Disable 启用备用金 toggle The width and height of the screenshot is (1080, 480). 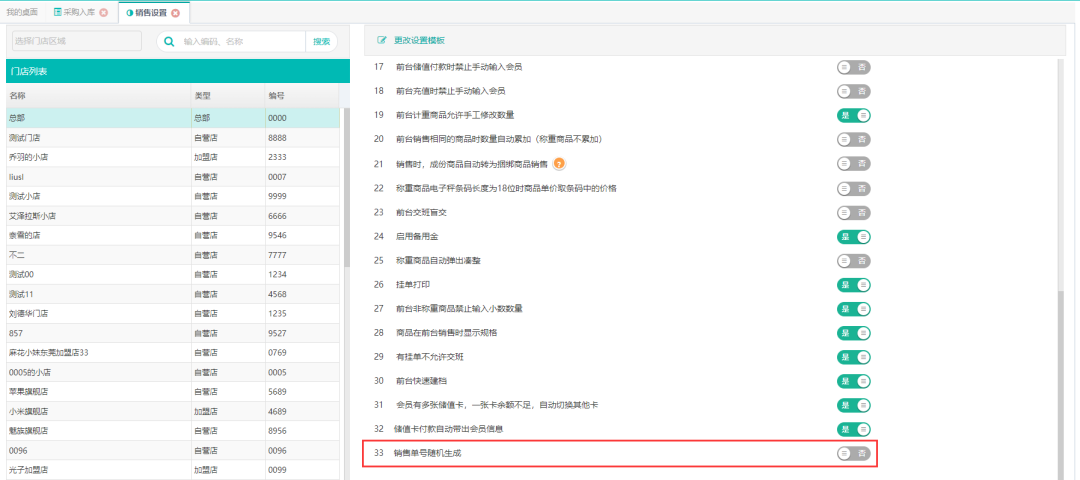pyautogui.click(x=853, y=236)
